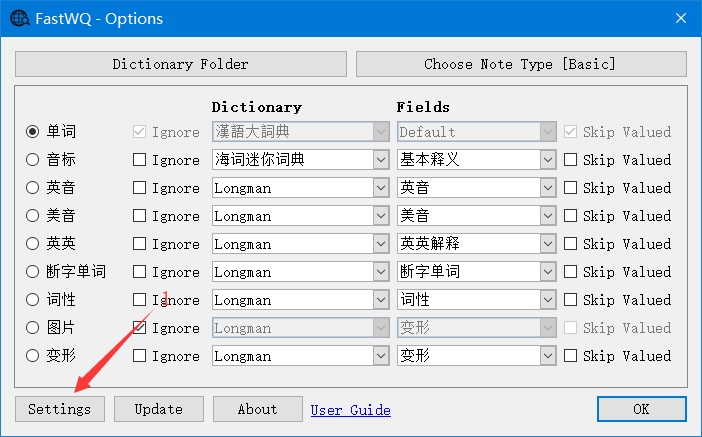Toggle Skip Valued for 英音 row
The width and height of the screenshot is (702, 437).
click(571, 188)
